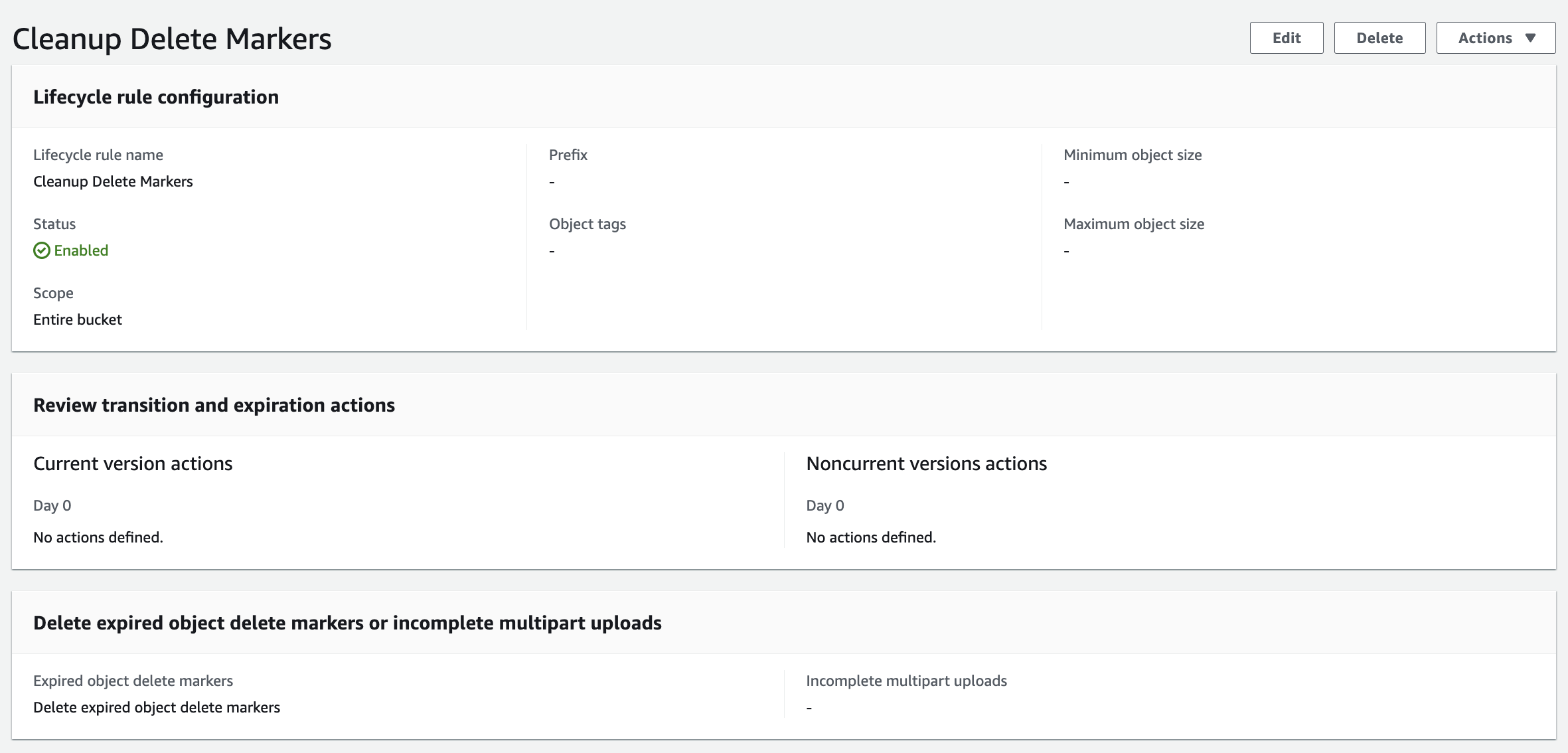
Task: Click the Prefix field label
Action: pyautogui.click(x=568, y=155)
